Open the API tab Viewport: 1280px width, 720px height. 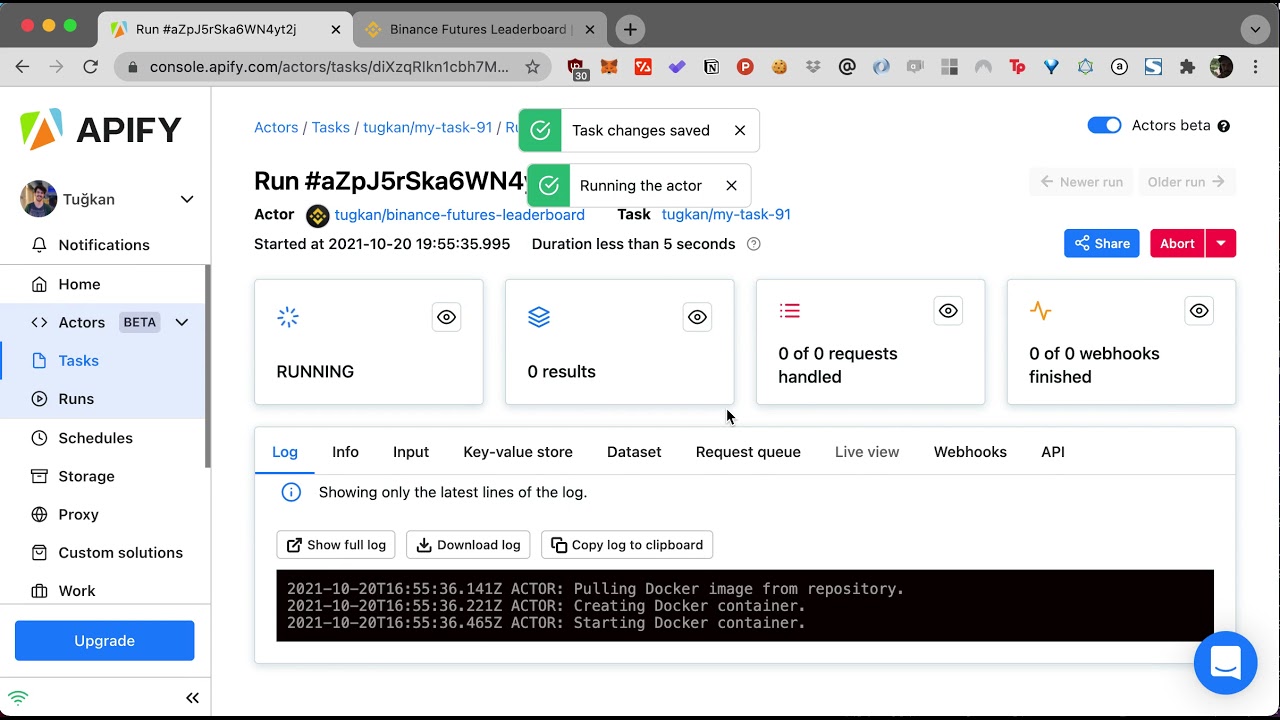(x=1053, y=452)
